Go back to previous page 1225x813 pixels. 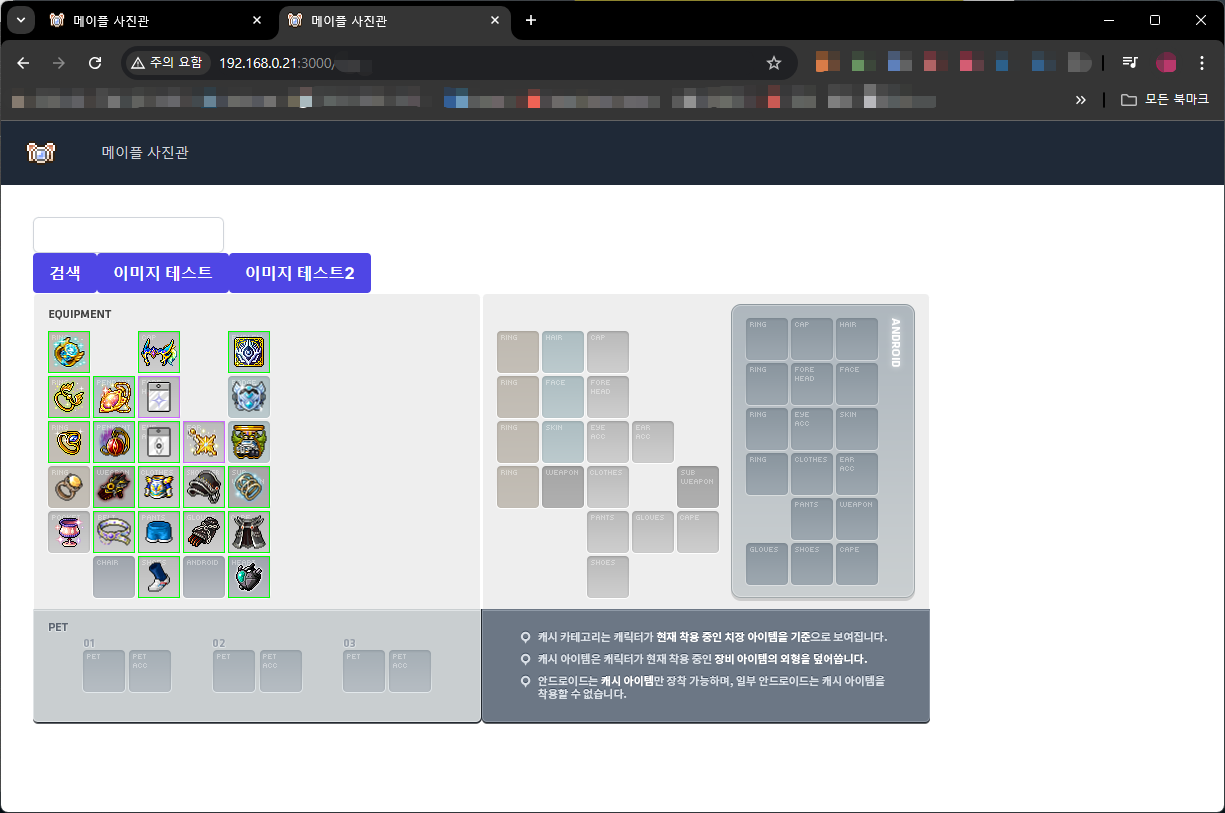pyautogui.click(x=24, y=63)
